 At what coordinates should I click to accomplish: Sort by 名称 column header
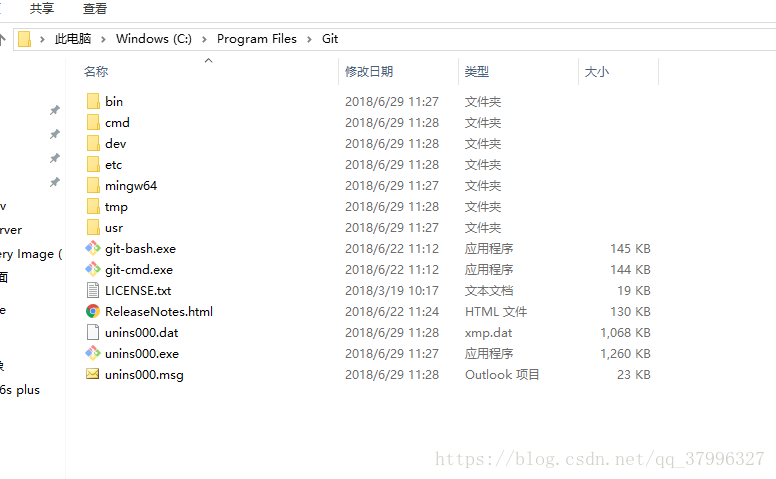pos(97,72)
